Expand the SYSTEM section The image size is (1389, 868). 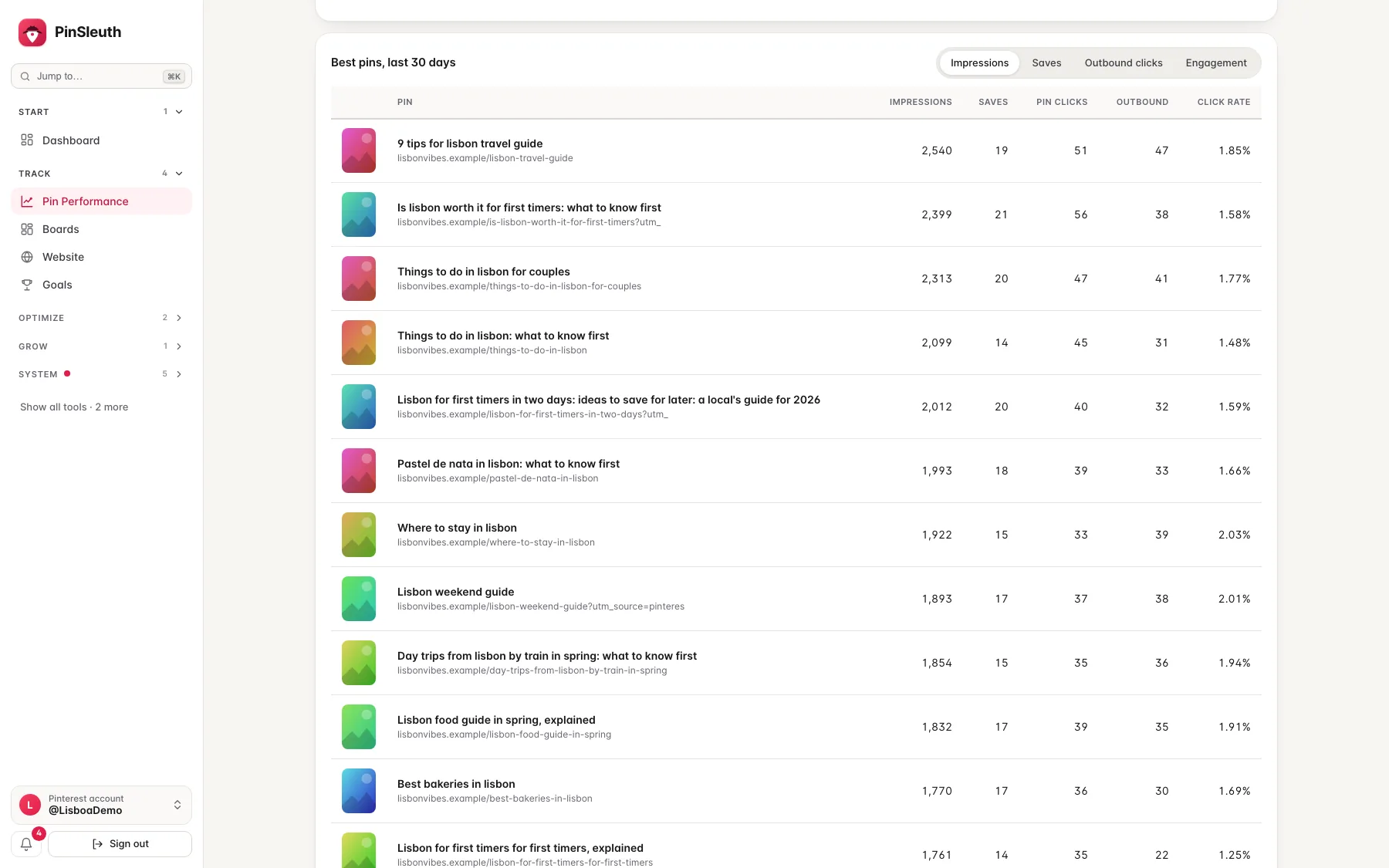pos(101,374)
